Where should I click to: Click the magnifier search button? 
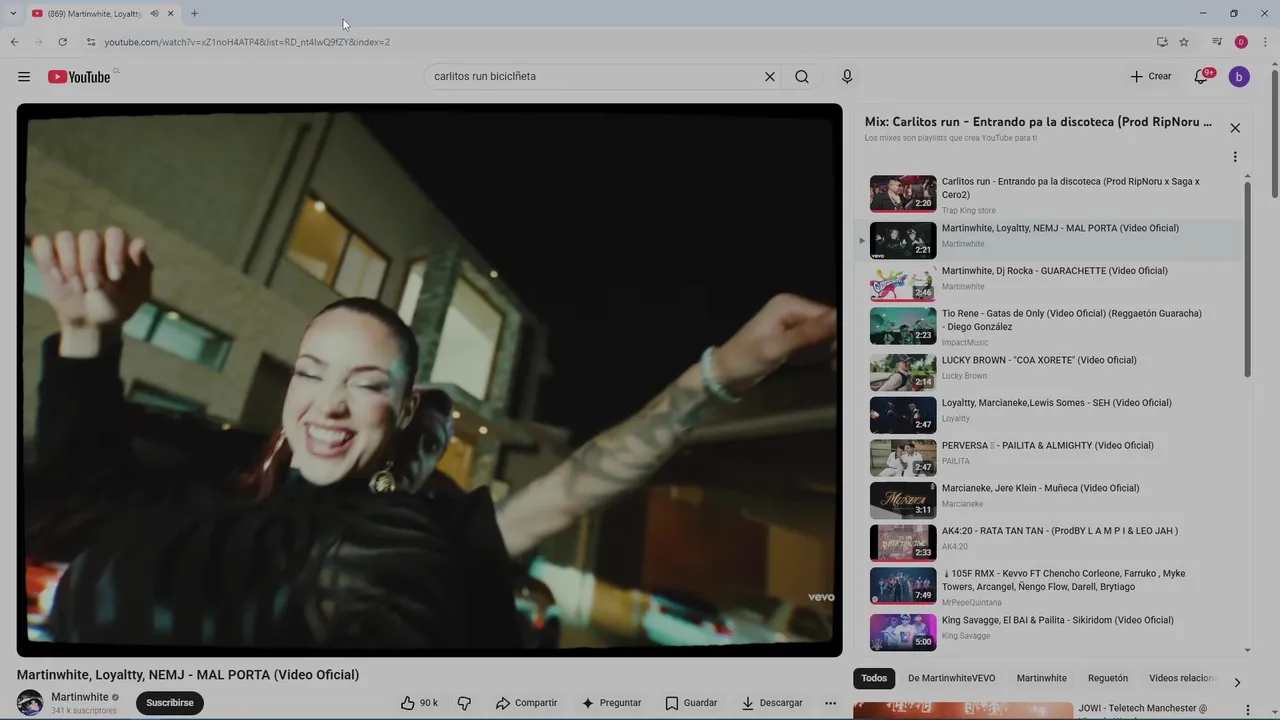point(802,77)
